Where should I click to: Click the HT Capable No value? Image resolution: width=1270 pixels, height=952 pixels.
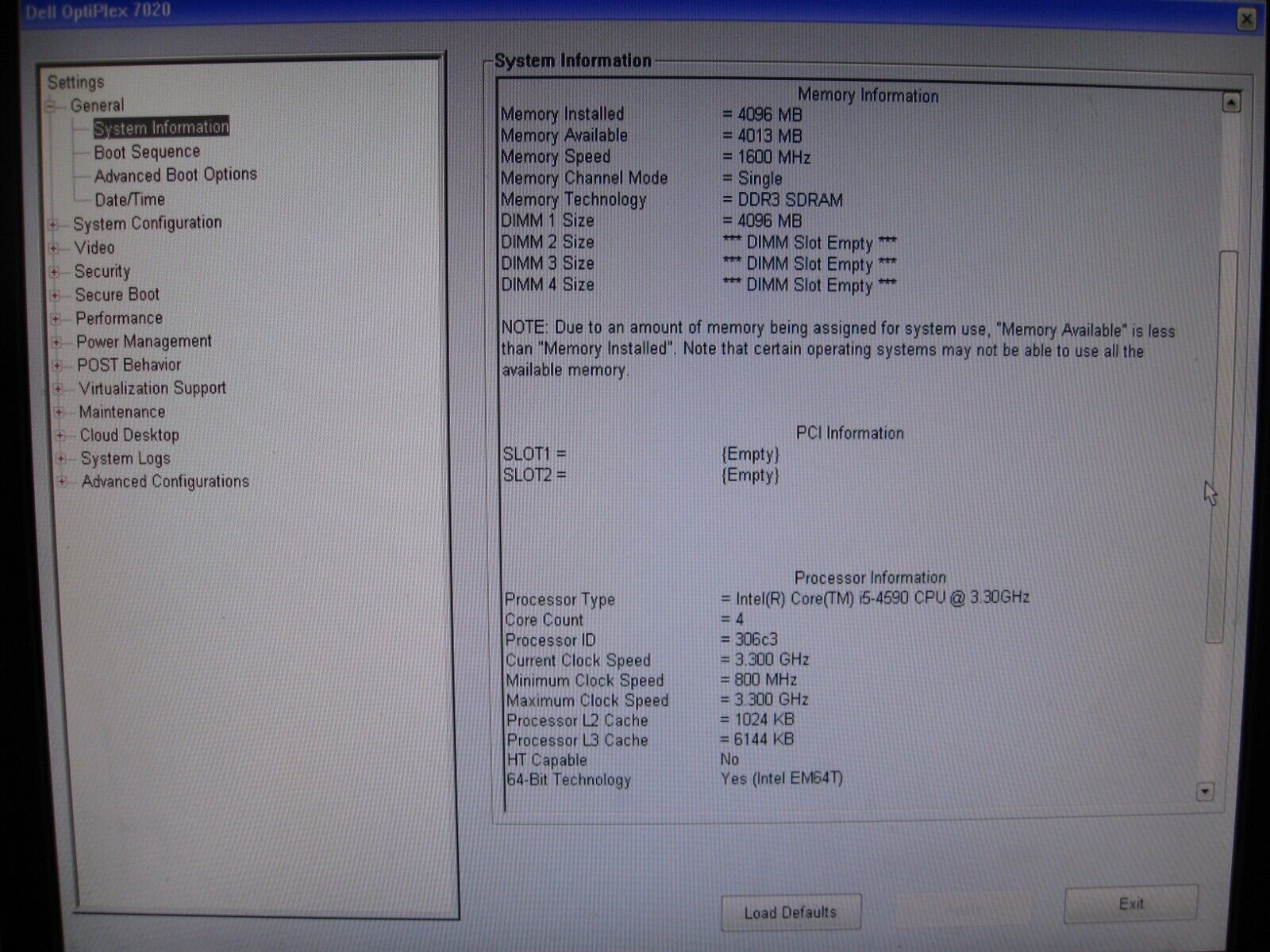pos(730,759)
